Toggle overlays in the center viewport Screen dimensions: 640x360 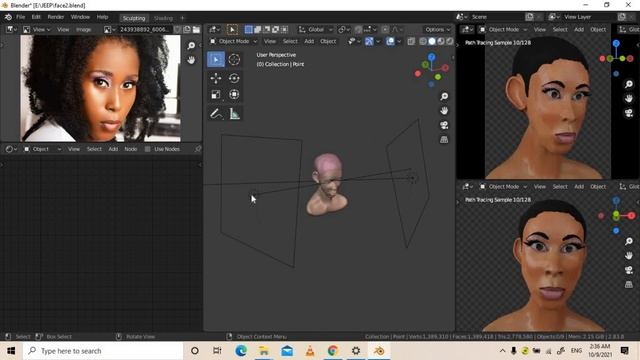[390, 41]
